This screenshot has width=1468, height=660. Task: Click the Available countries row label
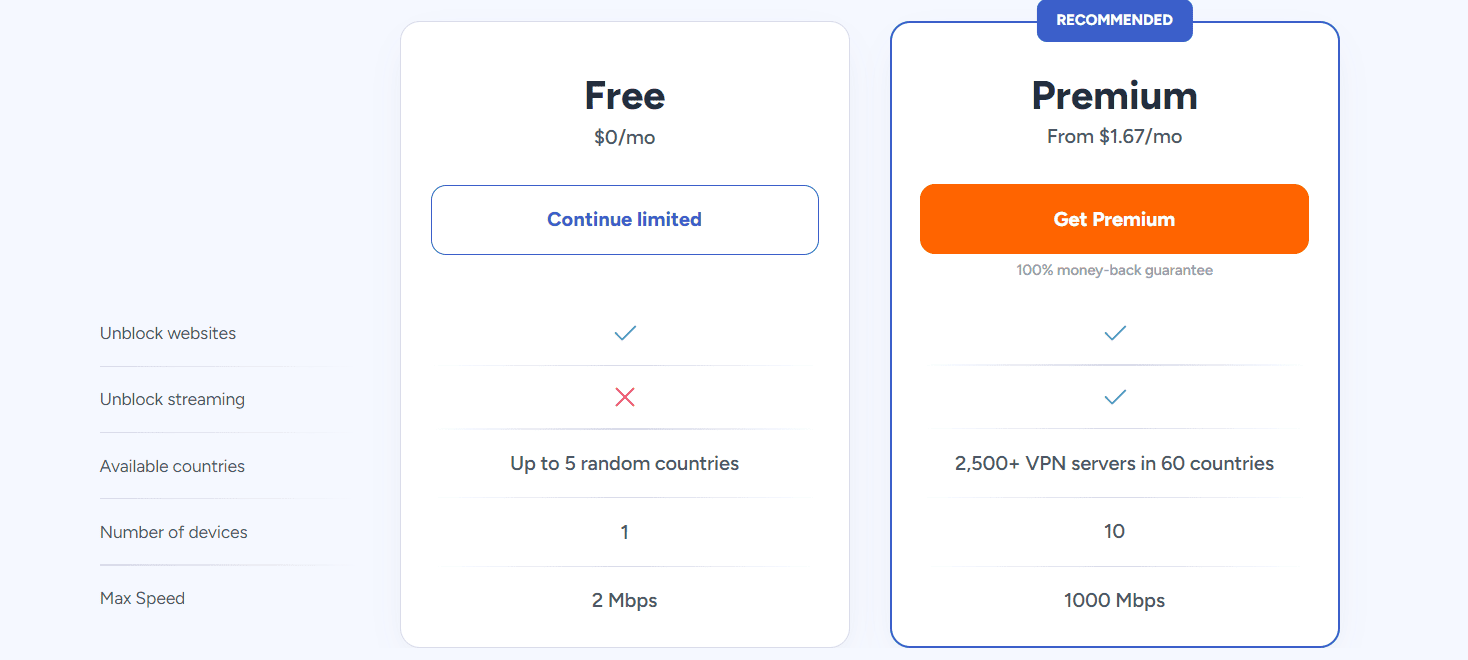(172, 466)
